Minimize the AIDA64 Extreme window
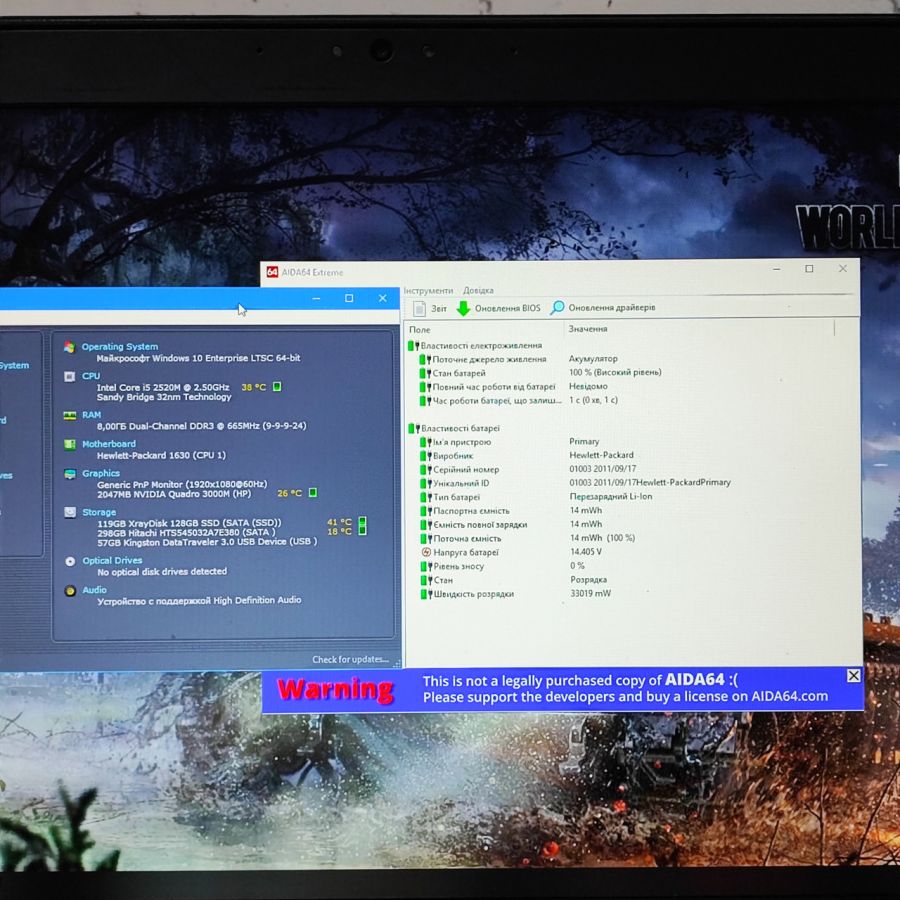The width and height of the screenshot is (900, 900). coord(777,269)
